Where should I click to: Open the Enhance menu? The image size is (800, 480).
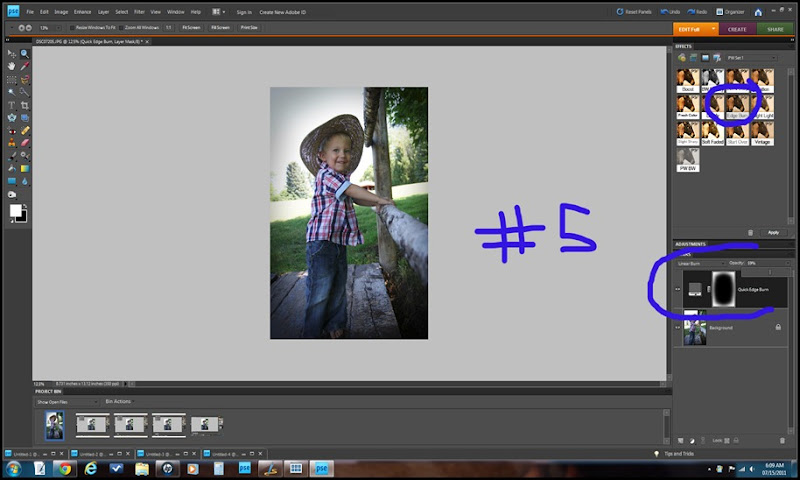(x=81, y=11)
